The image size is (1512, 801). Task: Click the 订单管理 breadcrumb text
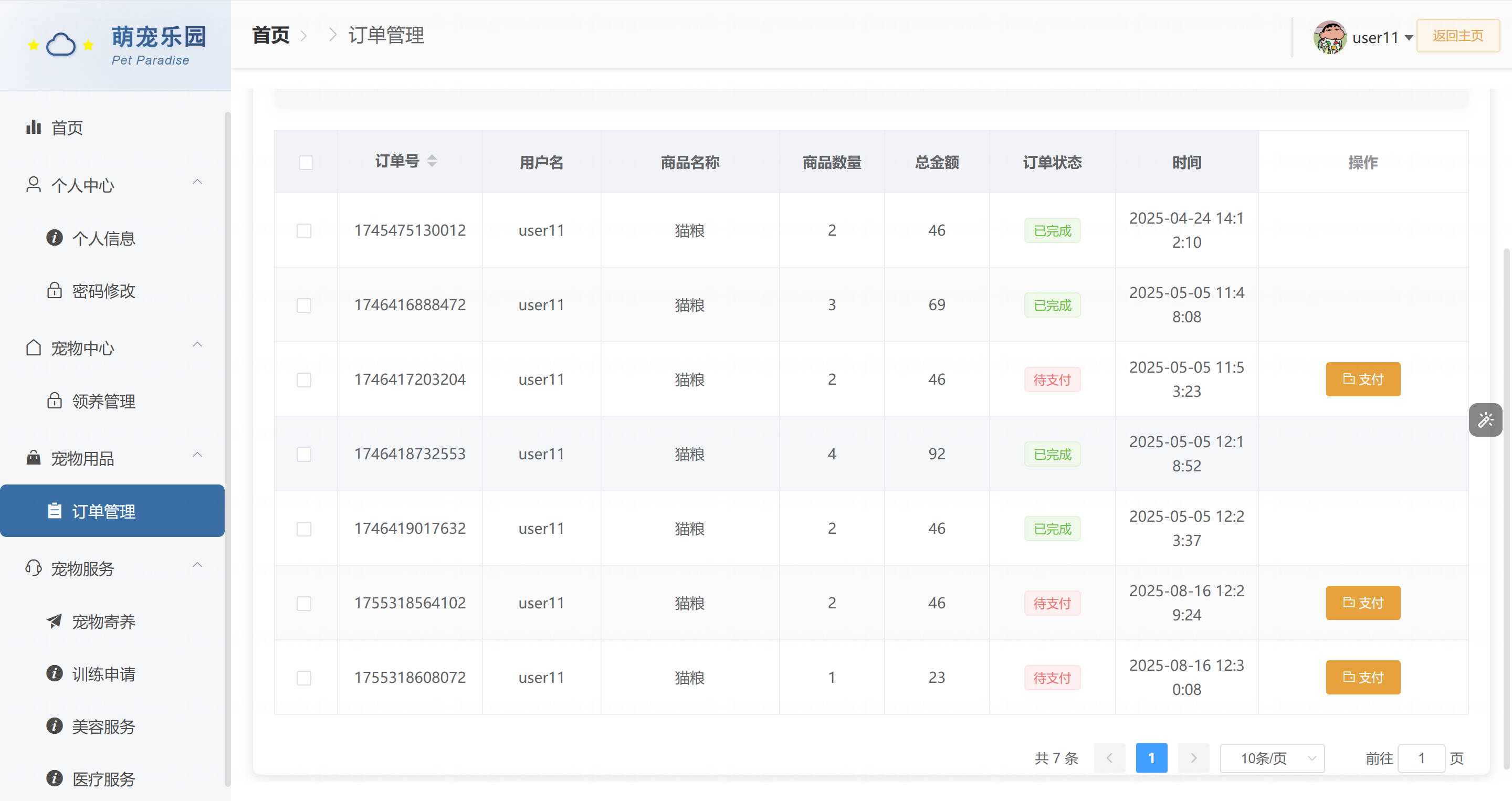coord(386,35)
